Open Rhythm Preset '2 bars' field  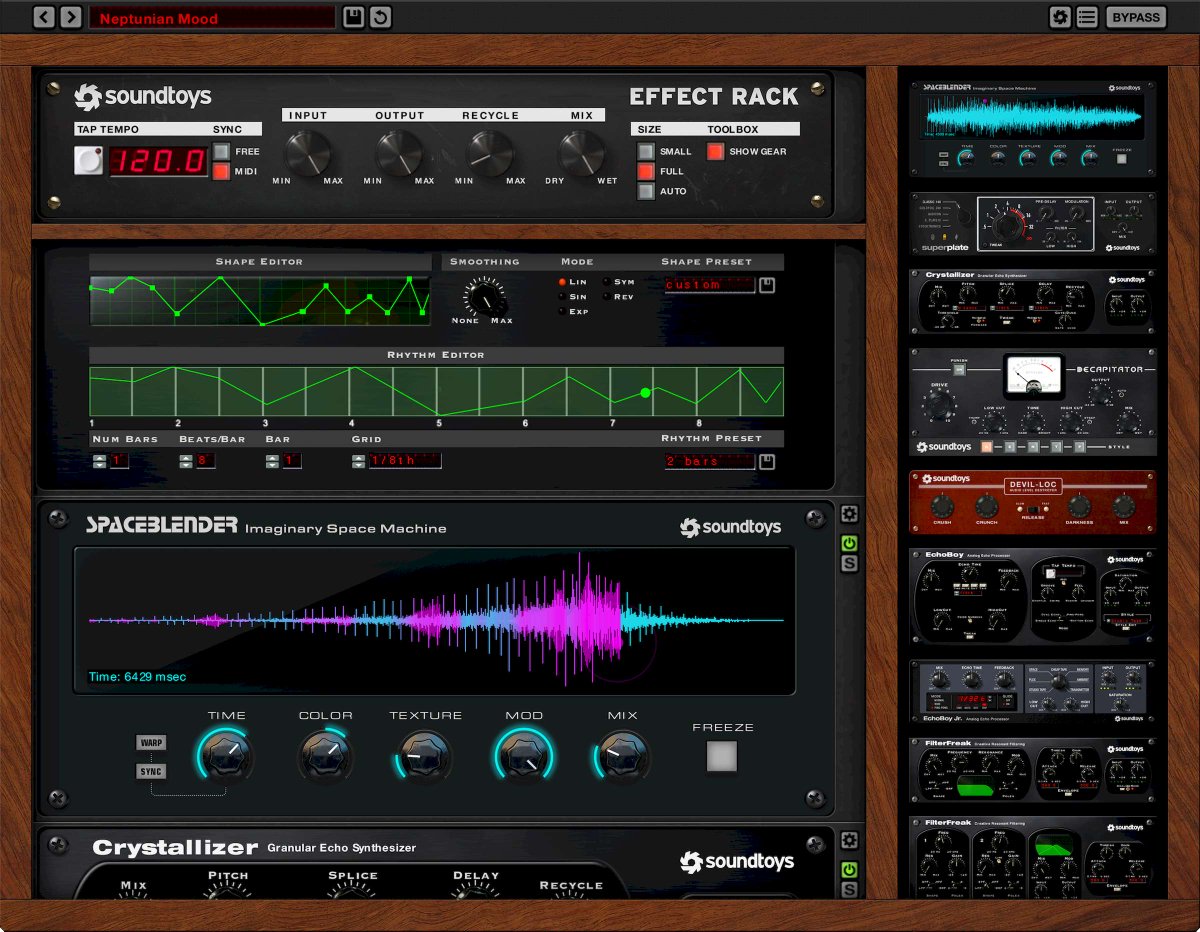point(710,461)
